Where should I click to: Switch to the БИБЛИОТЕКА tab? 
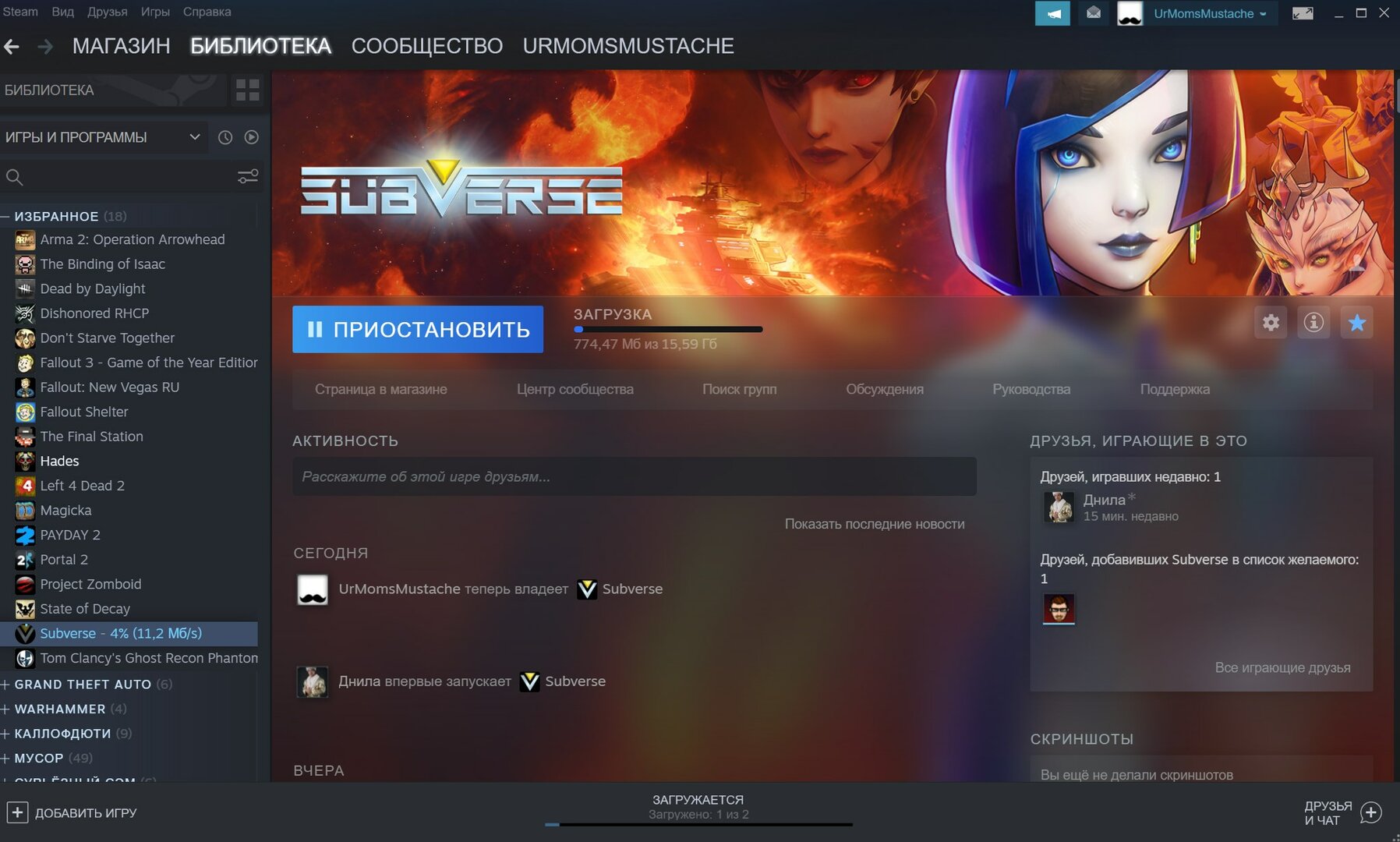pyautogui.click(x=260, y=46)
